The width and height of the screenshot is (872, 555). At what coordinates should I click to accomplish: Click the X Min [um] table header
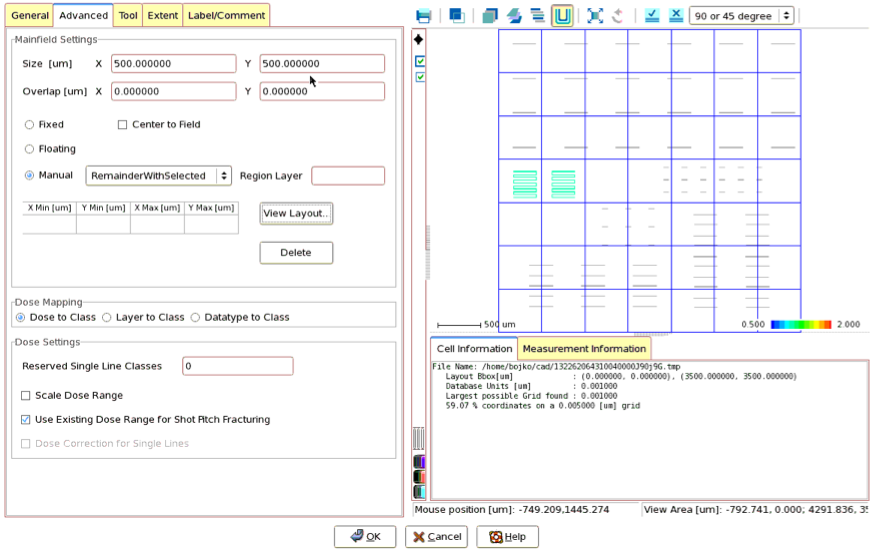coord(49,208)
